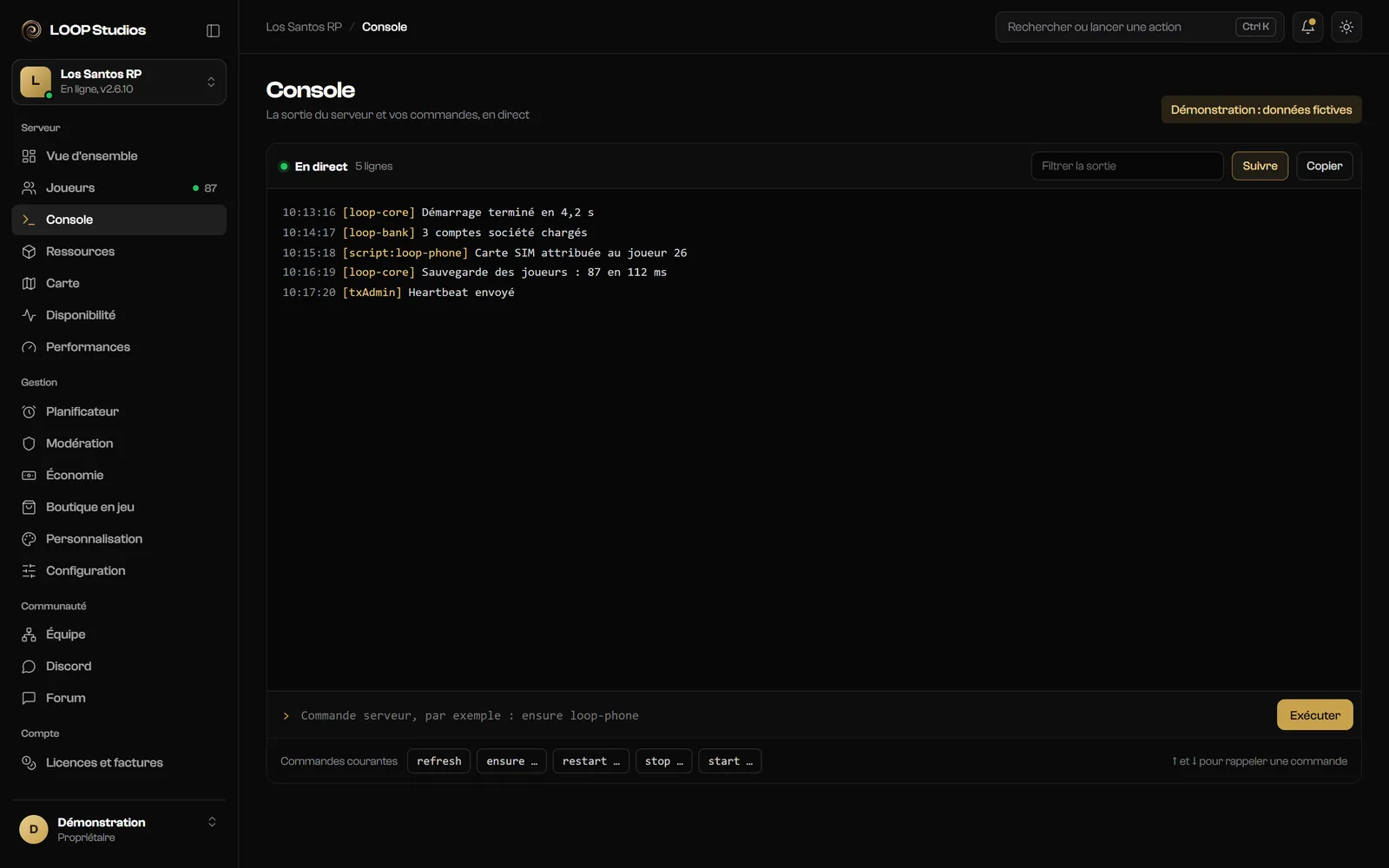Select the log line "Heartbeat envoyé"

tap(461, 293)
